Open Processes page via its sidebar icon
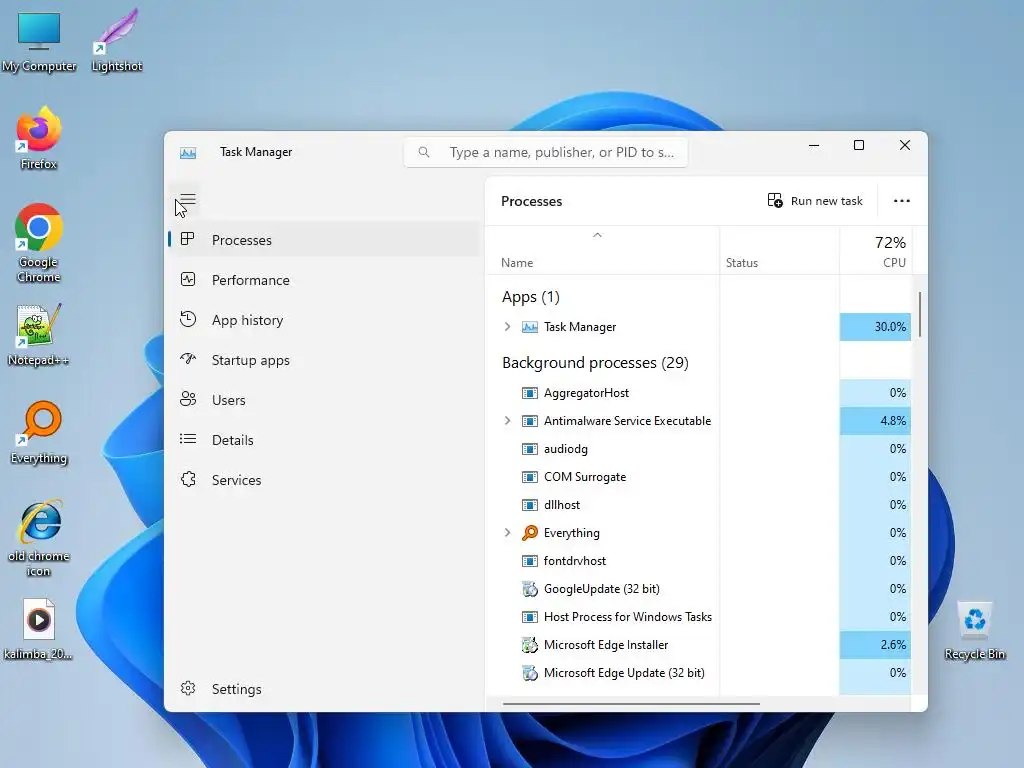This screenshot has width=1024, height=768. 188,239
